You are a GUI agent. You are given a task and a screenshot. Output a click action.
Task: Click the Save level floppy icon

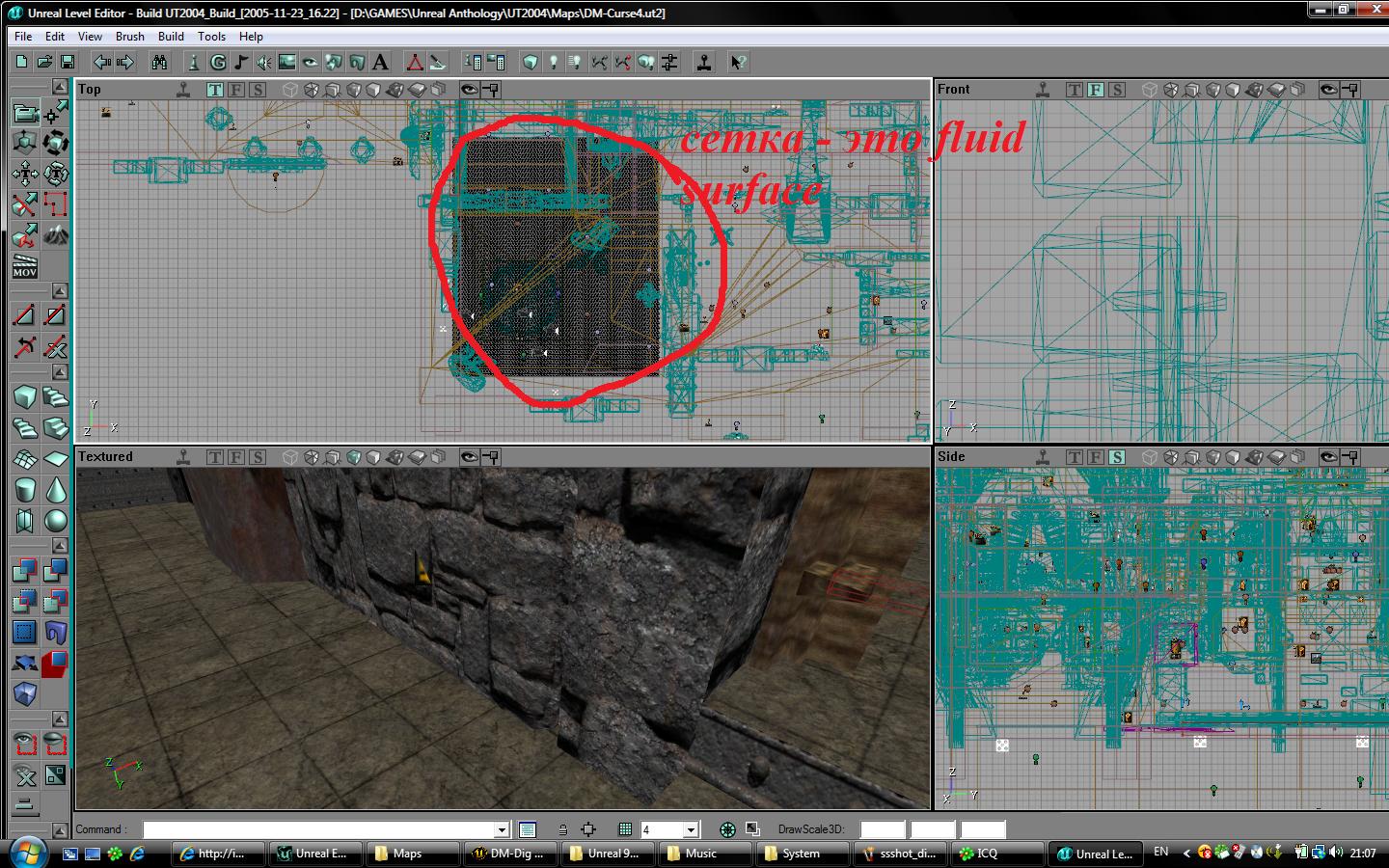click(68, 62)
